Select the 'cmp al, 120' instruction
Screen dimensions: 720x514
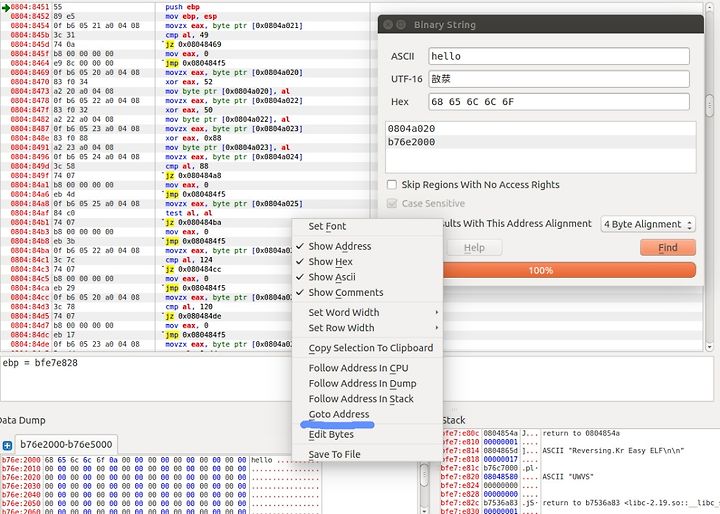(x=189, y=307)
